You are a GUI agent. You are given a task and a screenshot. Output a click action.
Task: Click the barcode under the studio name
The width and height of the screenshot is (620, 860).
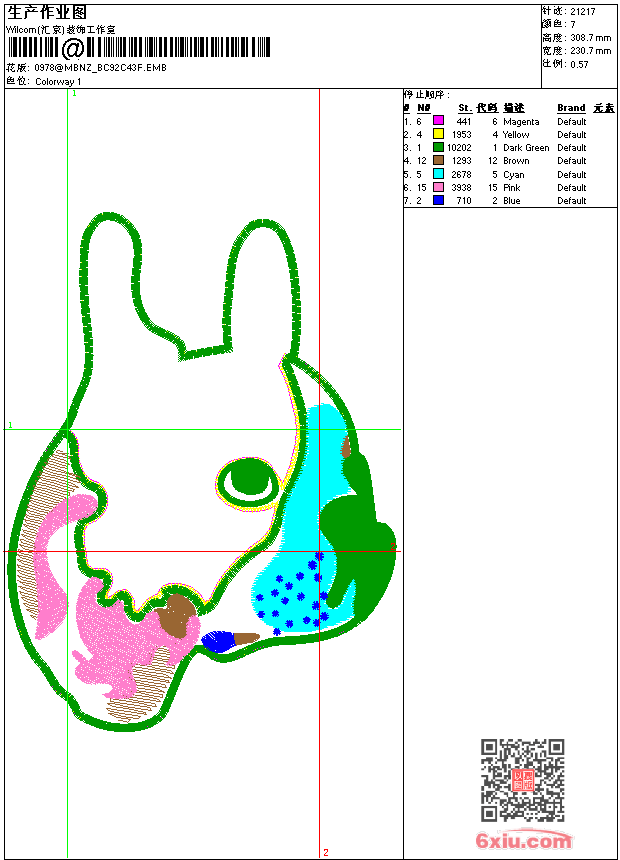point(139,48)
